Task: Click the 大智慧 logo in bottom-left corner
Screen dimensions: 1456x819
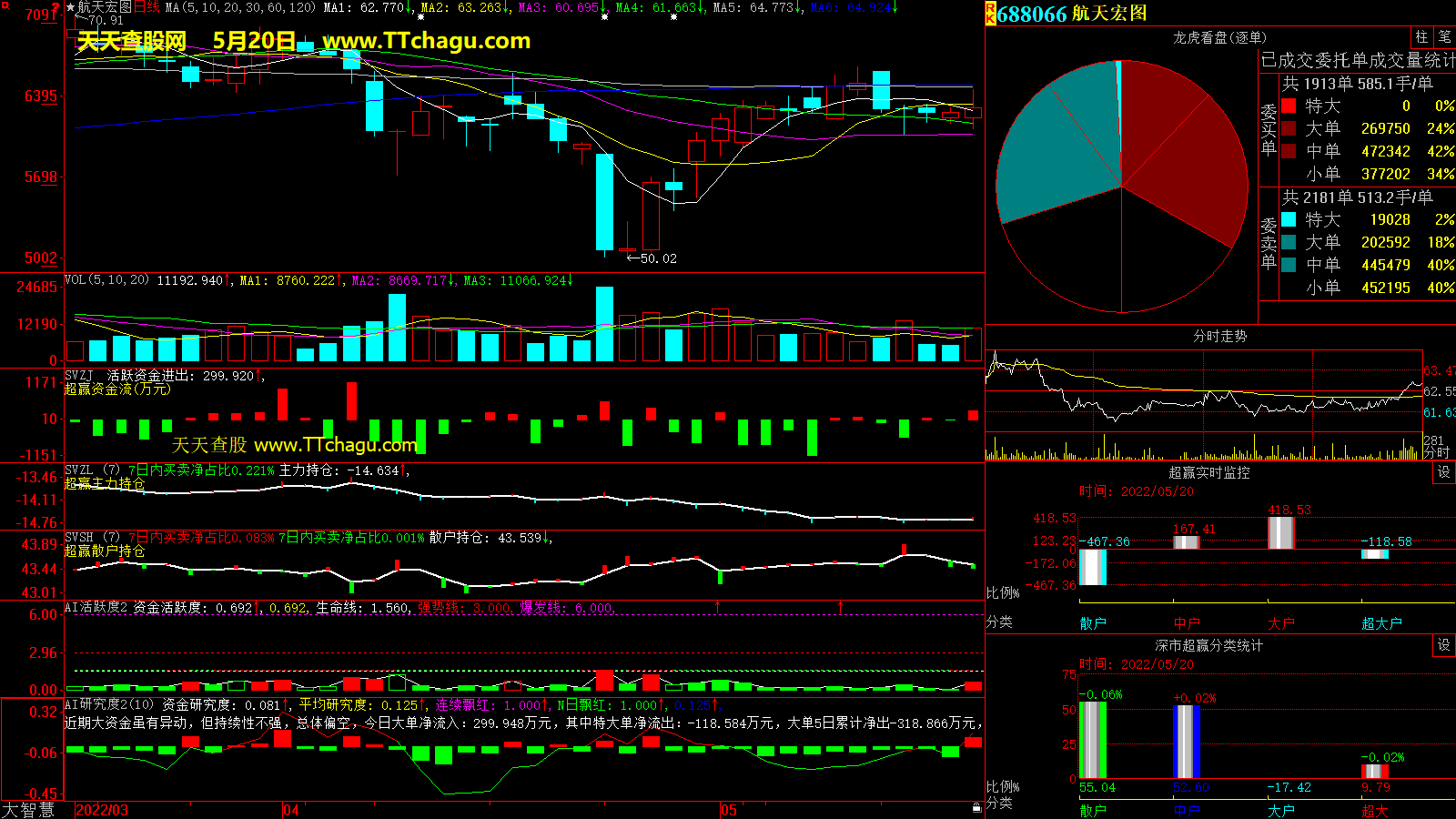Action: pyautogui.click(x=28, y=810)
